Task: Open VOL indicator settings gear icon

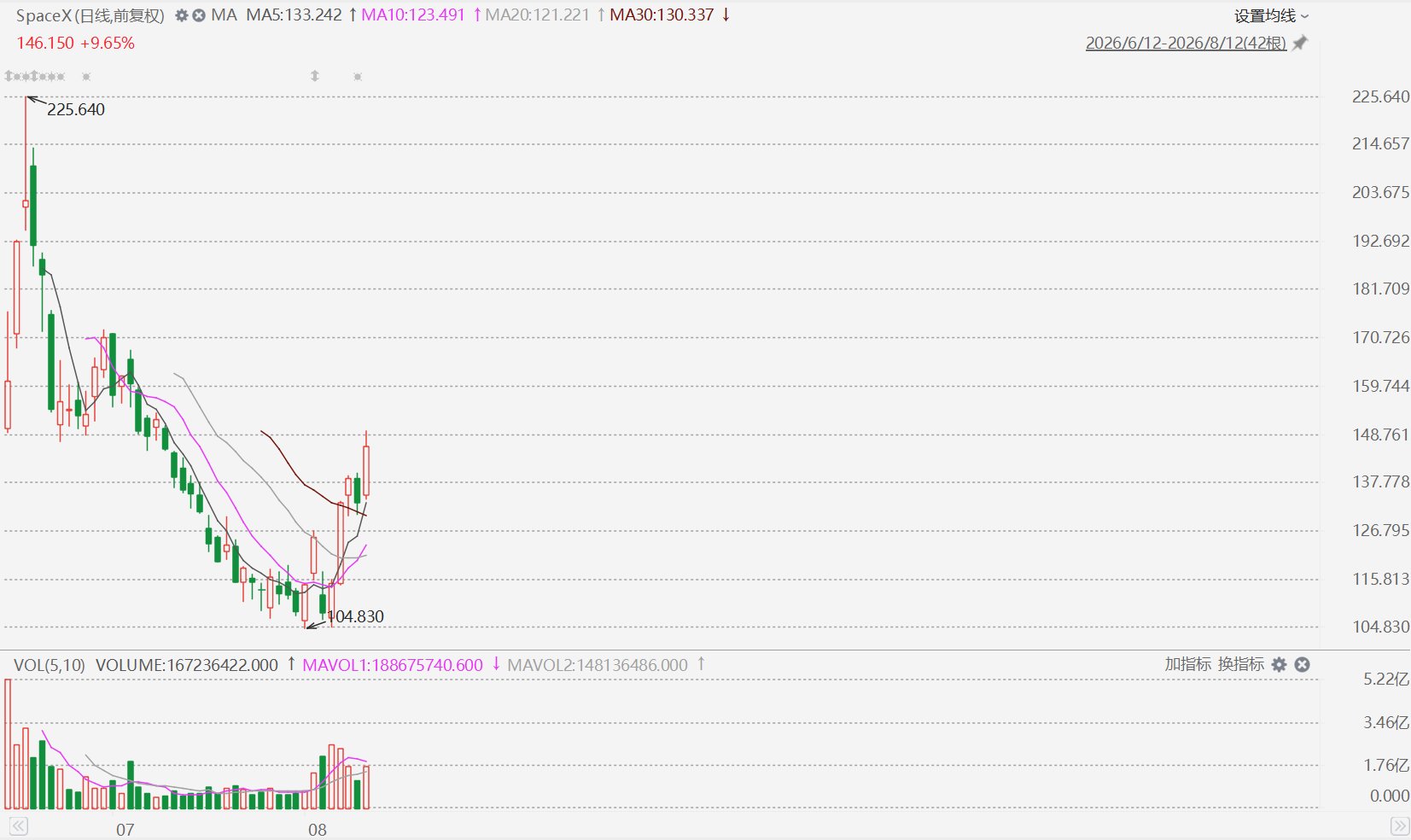Action: click(x=1279, y=664)
